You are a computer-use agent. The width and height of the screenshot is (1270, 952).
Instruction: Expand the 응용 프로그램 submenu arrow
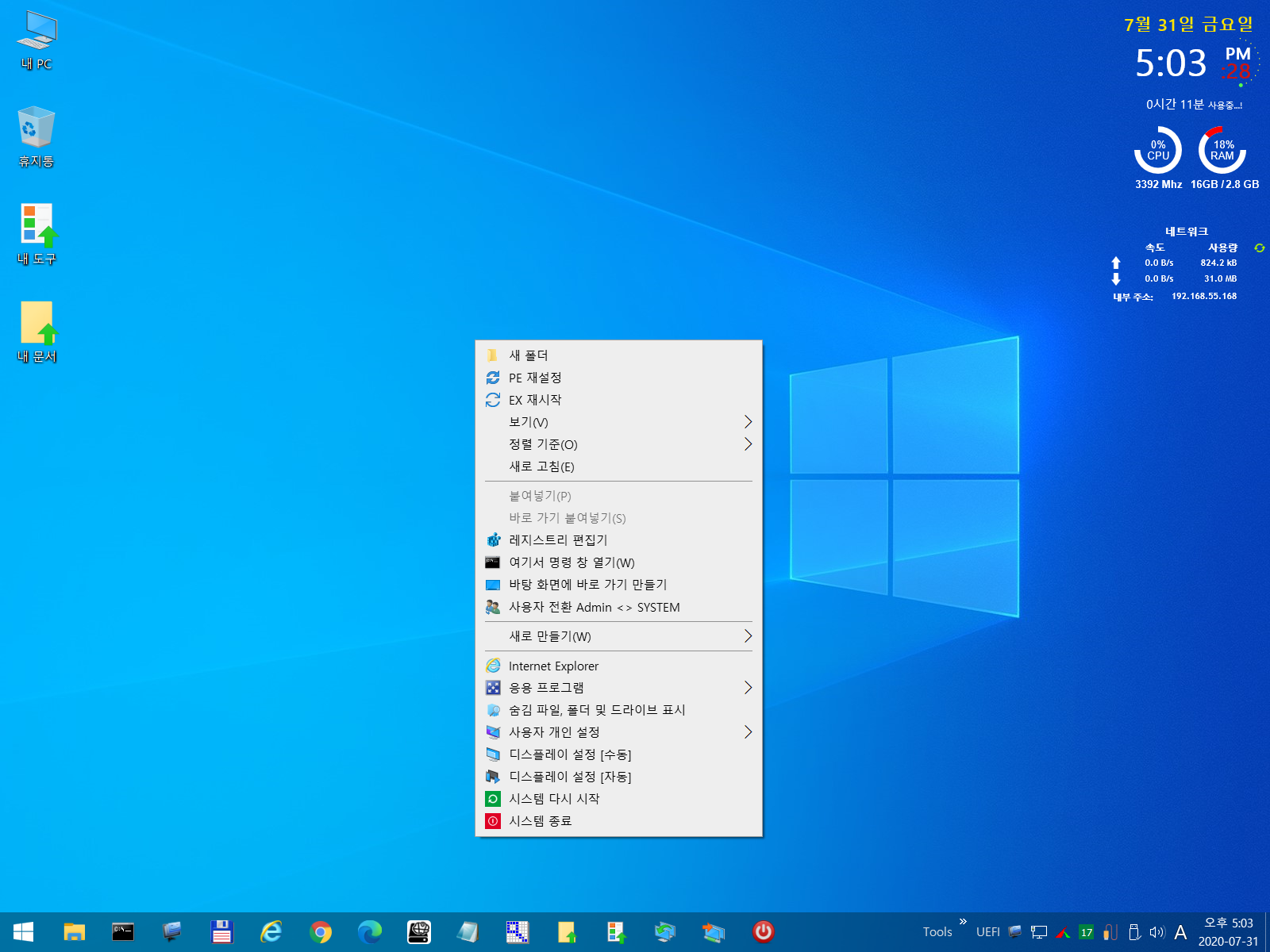pos(748,688)
